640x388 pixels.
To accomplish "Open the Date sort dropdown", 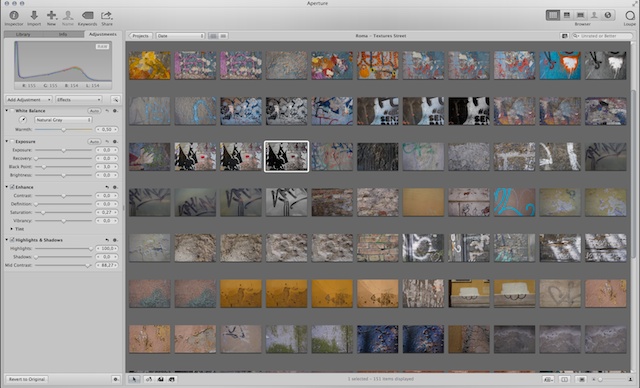I will (x=180, y=36).
